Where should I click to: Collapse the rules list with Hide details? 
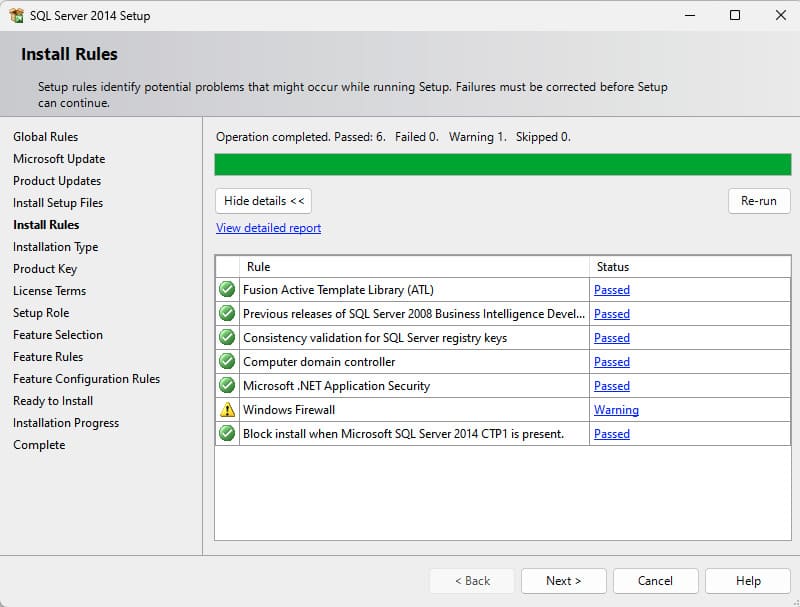pyautogui.click(x=264, y=201)
